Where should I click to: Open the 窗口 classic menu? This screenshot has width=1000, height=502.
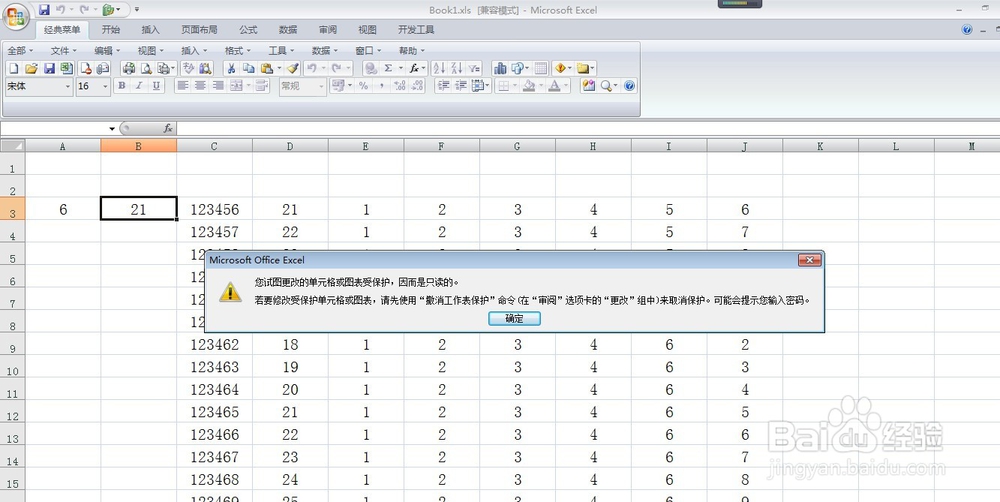tap(368, 50)
